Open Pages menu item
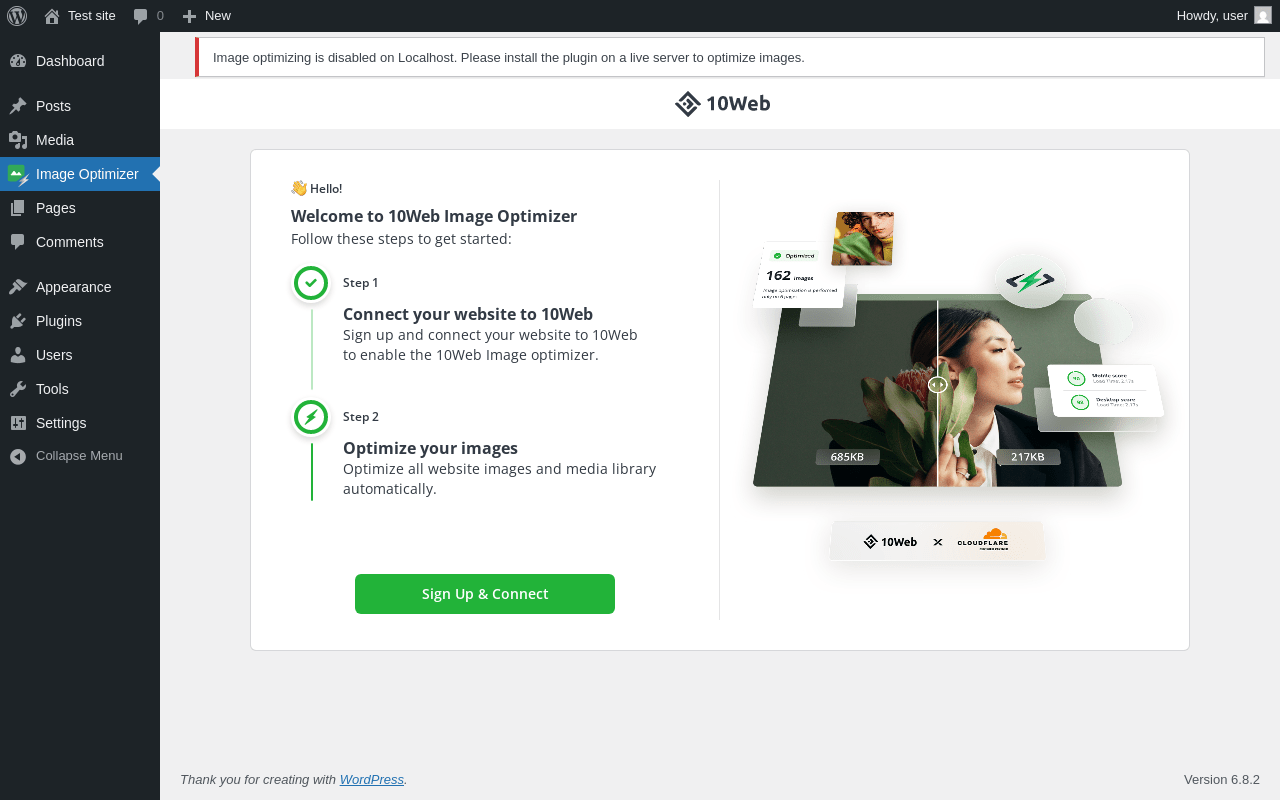1280x800 pixels. [x=80, y=208]
